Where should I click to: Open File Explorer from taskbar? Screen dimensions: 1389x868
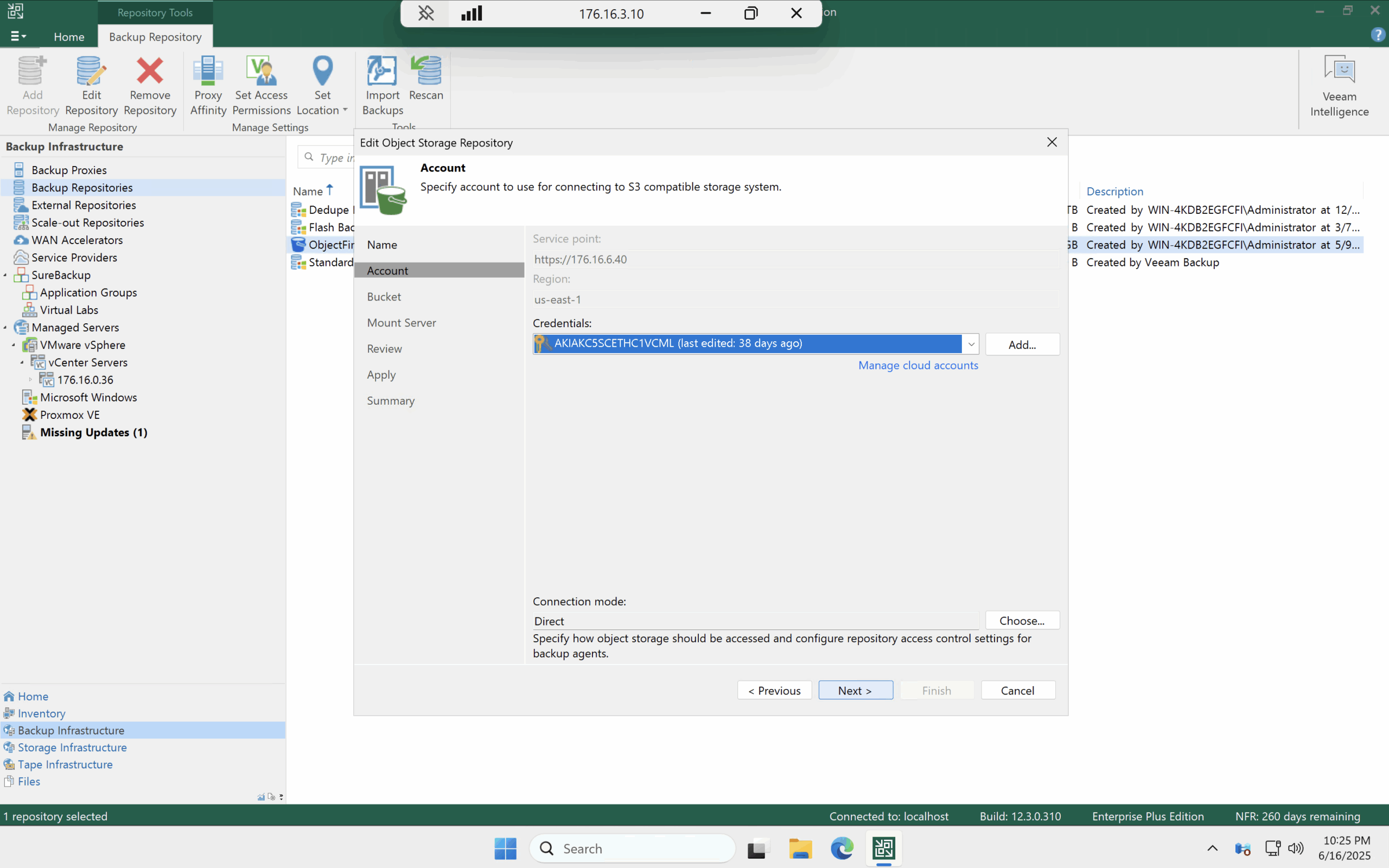click(x=800, y=848)
